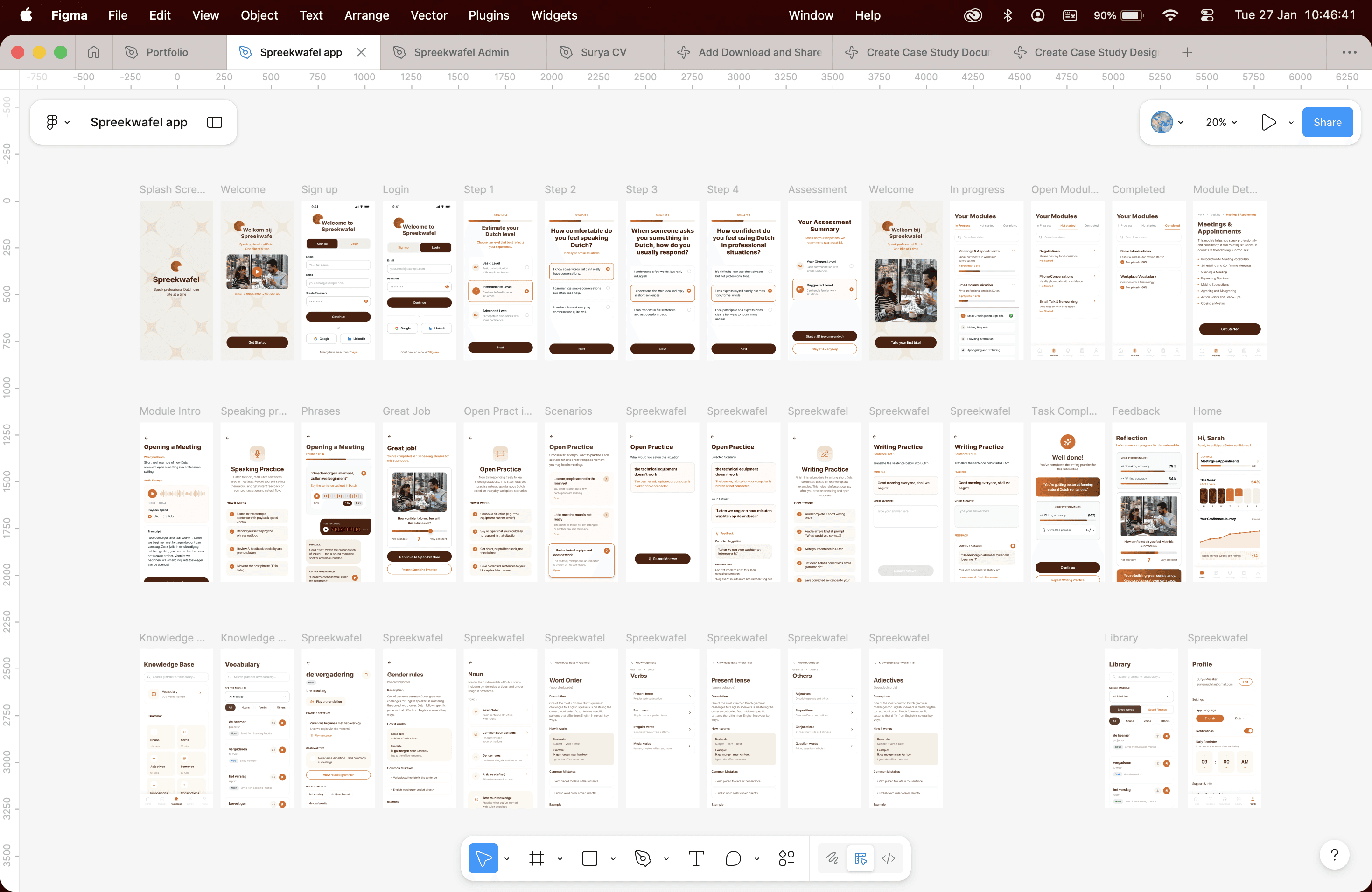This screenshot has height=892, width=1372.
Task: Select the Frame tool
Action: pos(536,858)
